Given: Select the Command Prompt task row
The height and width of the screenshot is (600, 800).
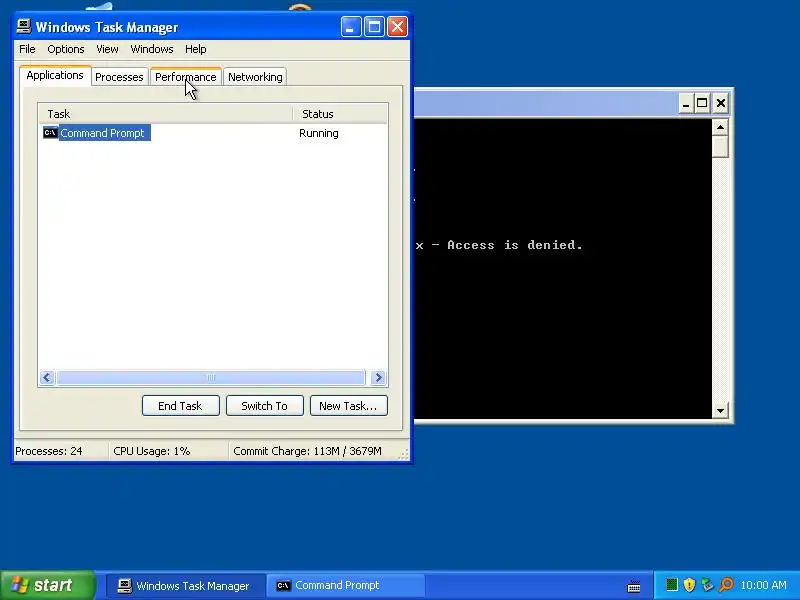Looking at the screenshot, I should [x=213, y=133].
